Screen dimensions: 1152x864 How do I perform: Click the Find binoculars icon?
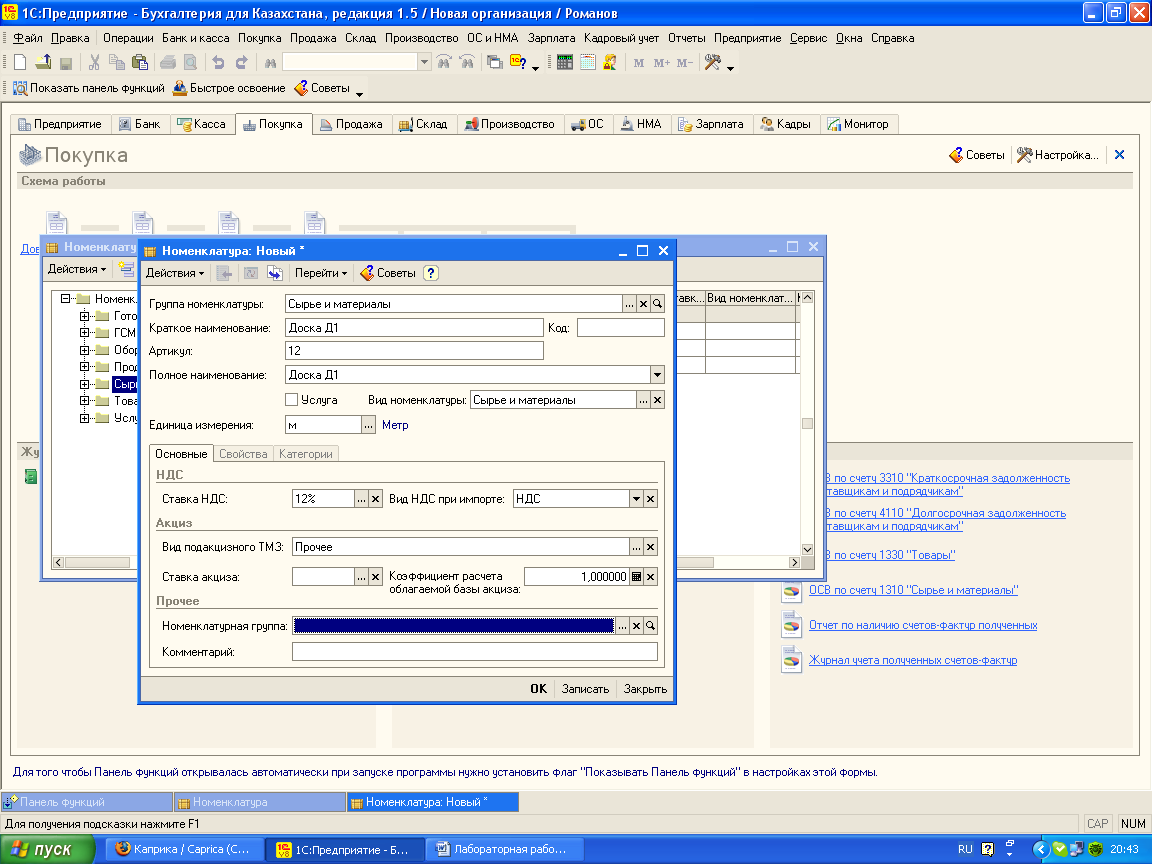click(x=270, y=63)
